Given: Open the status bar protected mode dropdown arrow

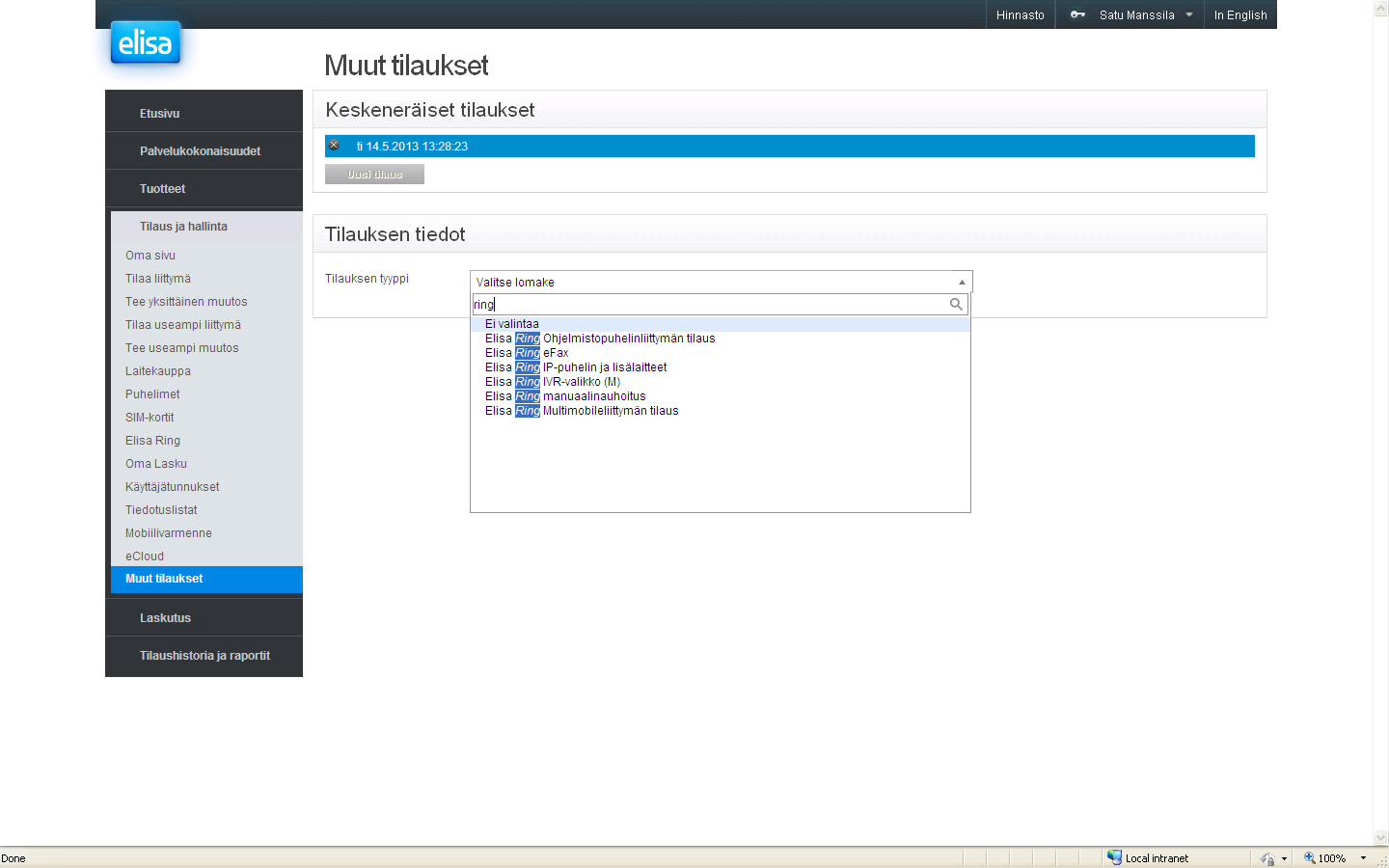Looking at the screenshot, I should point(1284,858).
